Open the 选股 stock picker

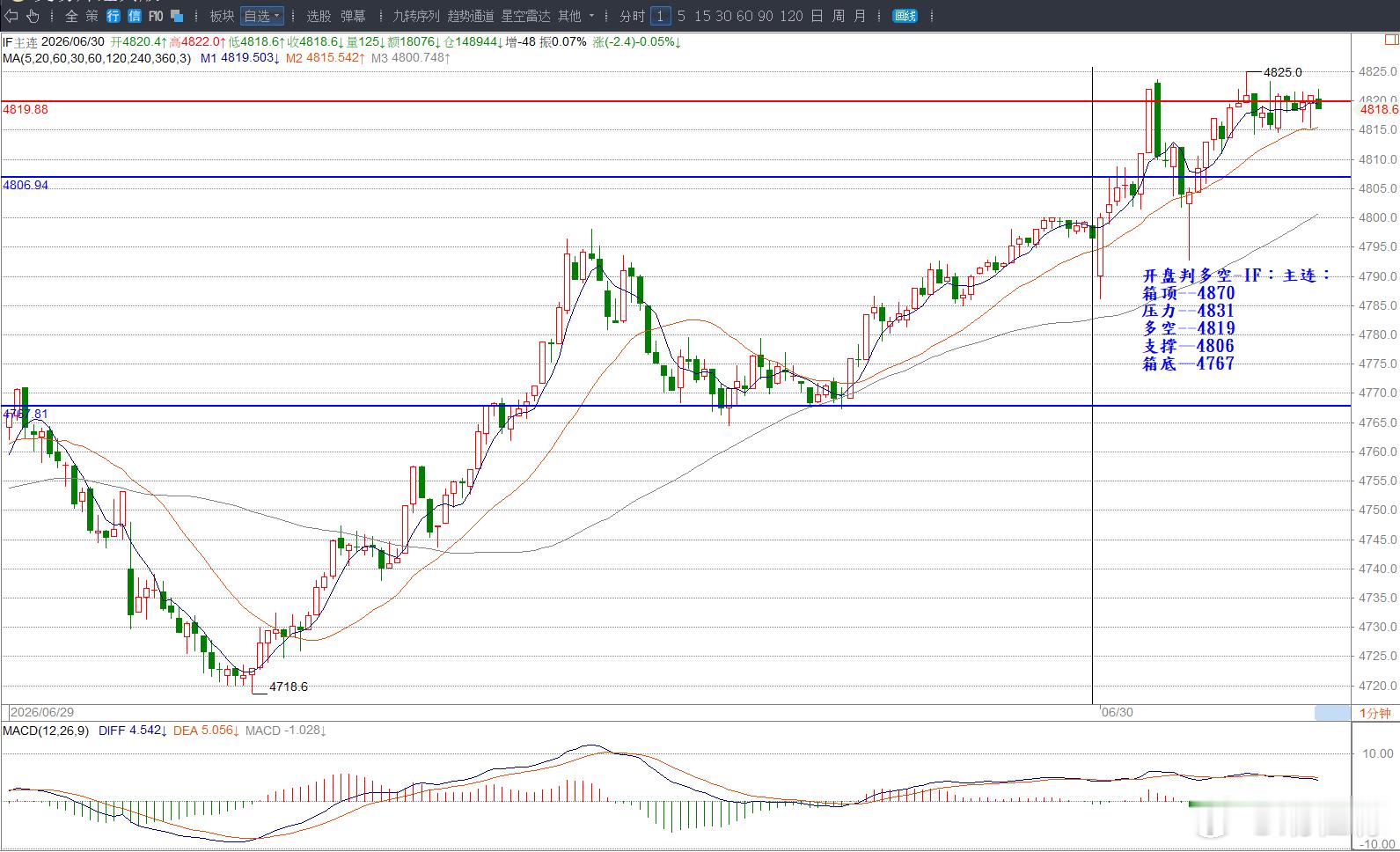(319, 16)
